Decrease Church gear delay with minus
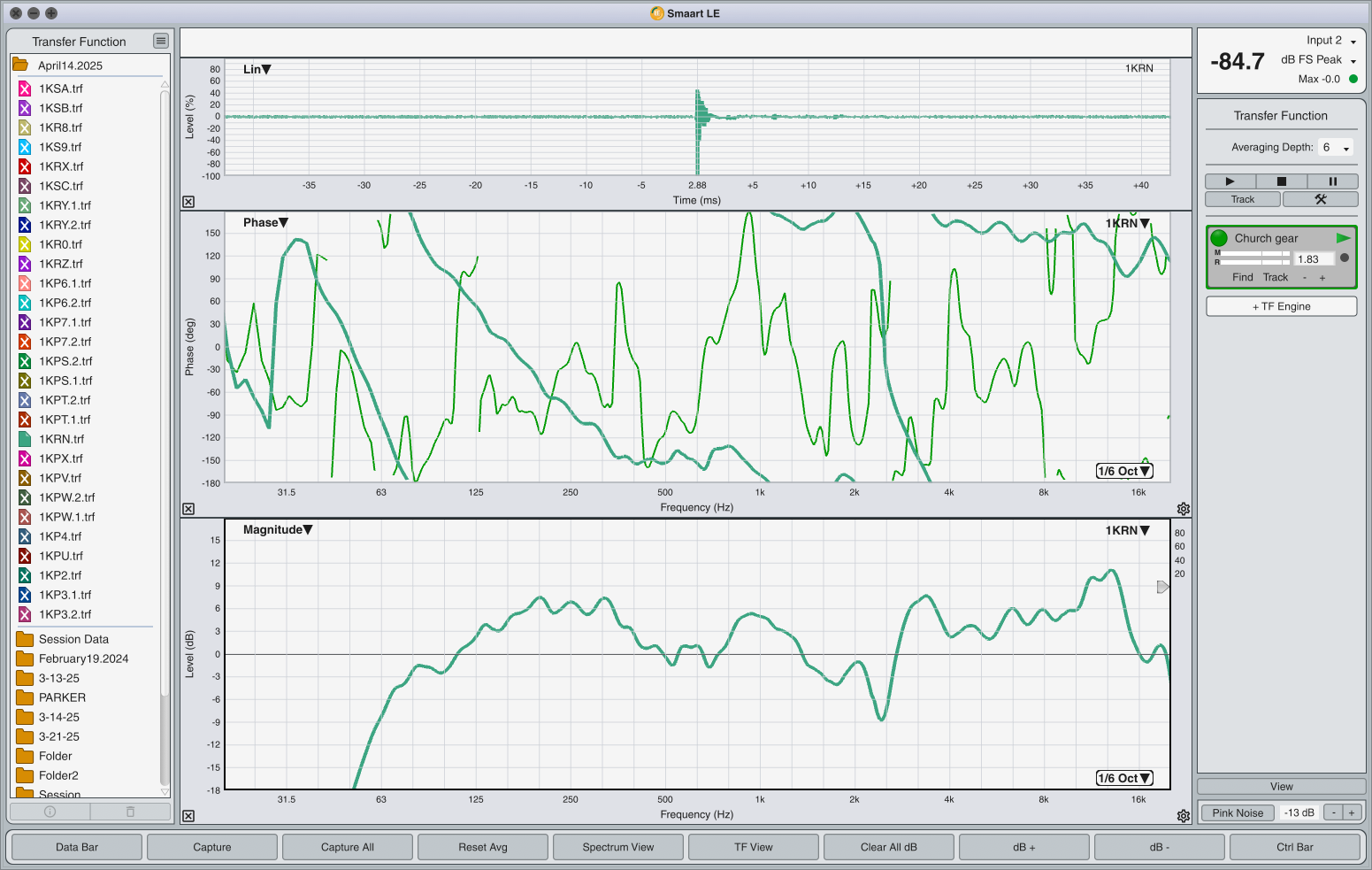The height and width of the screenshot is (870, 1372). (x=1305, y=278)
